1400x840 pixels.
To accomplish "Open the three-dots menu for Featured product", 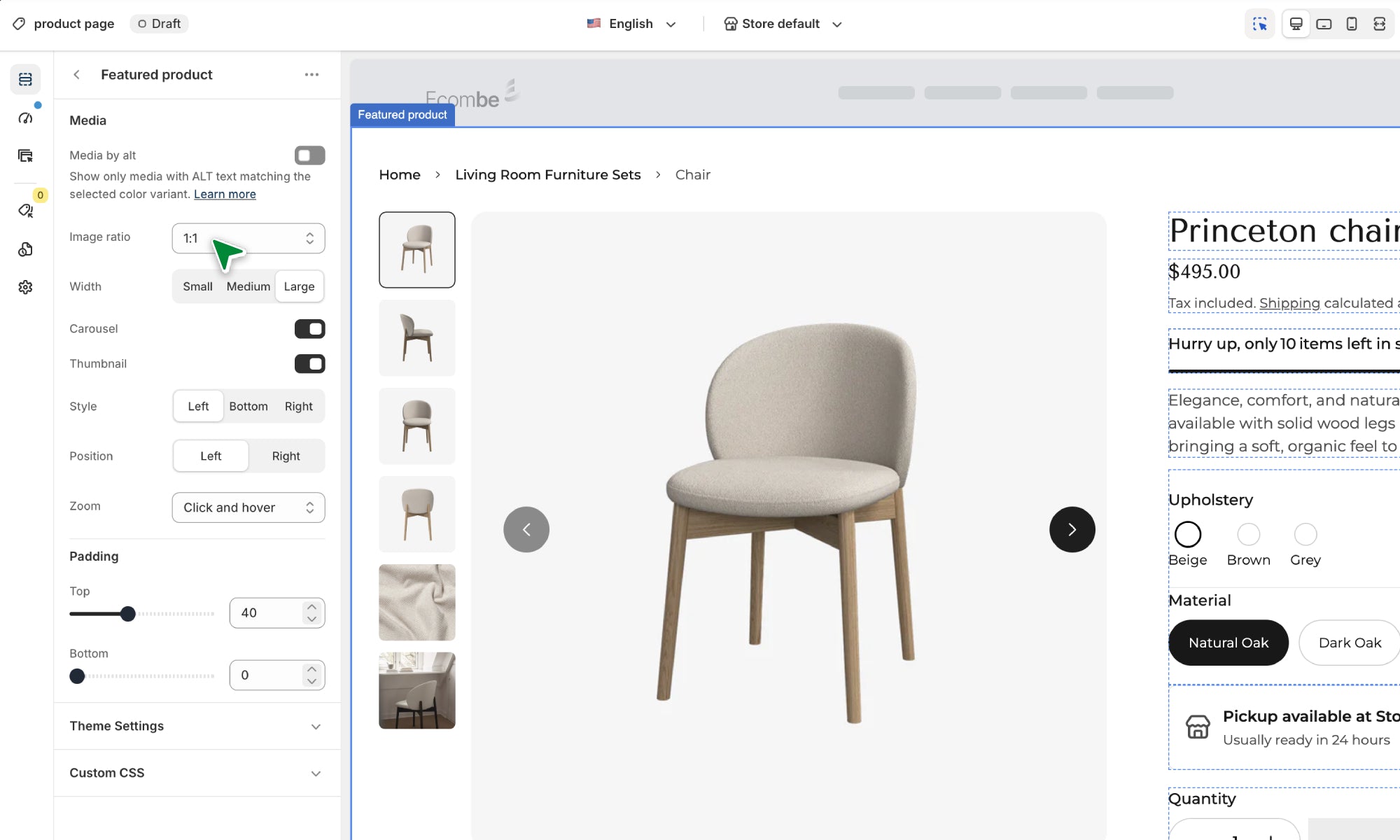I will (311, 74).
